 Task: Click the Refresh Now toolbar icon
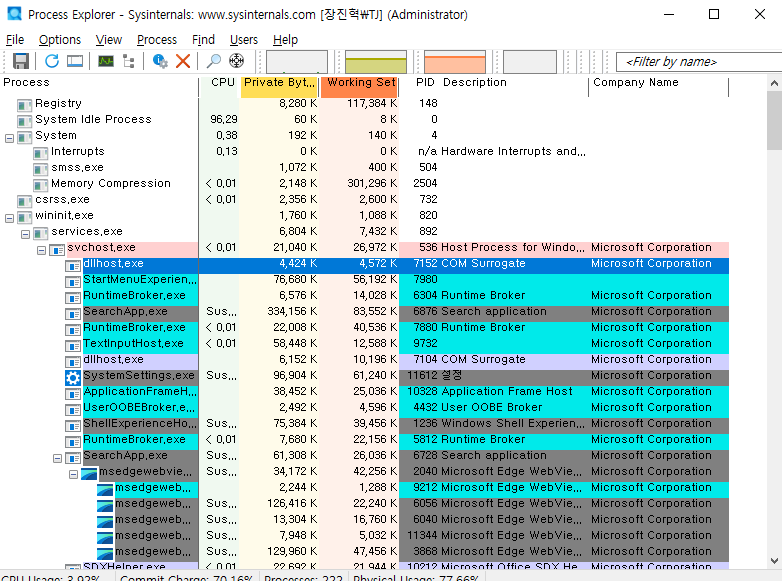click(52, 61)
